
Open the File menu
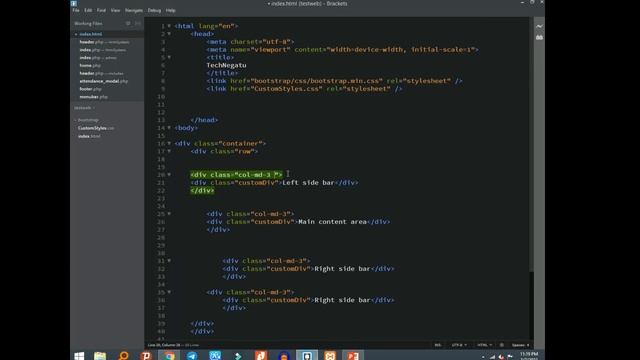76,10
